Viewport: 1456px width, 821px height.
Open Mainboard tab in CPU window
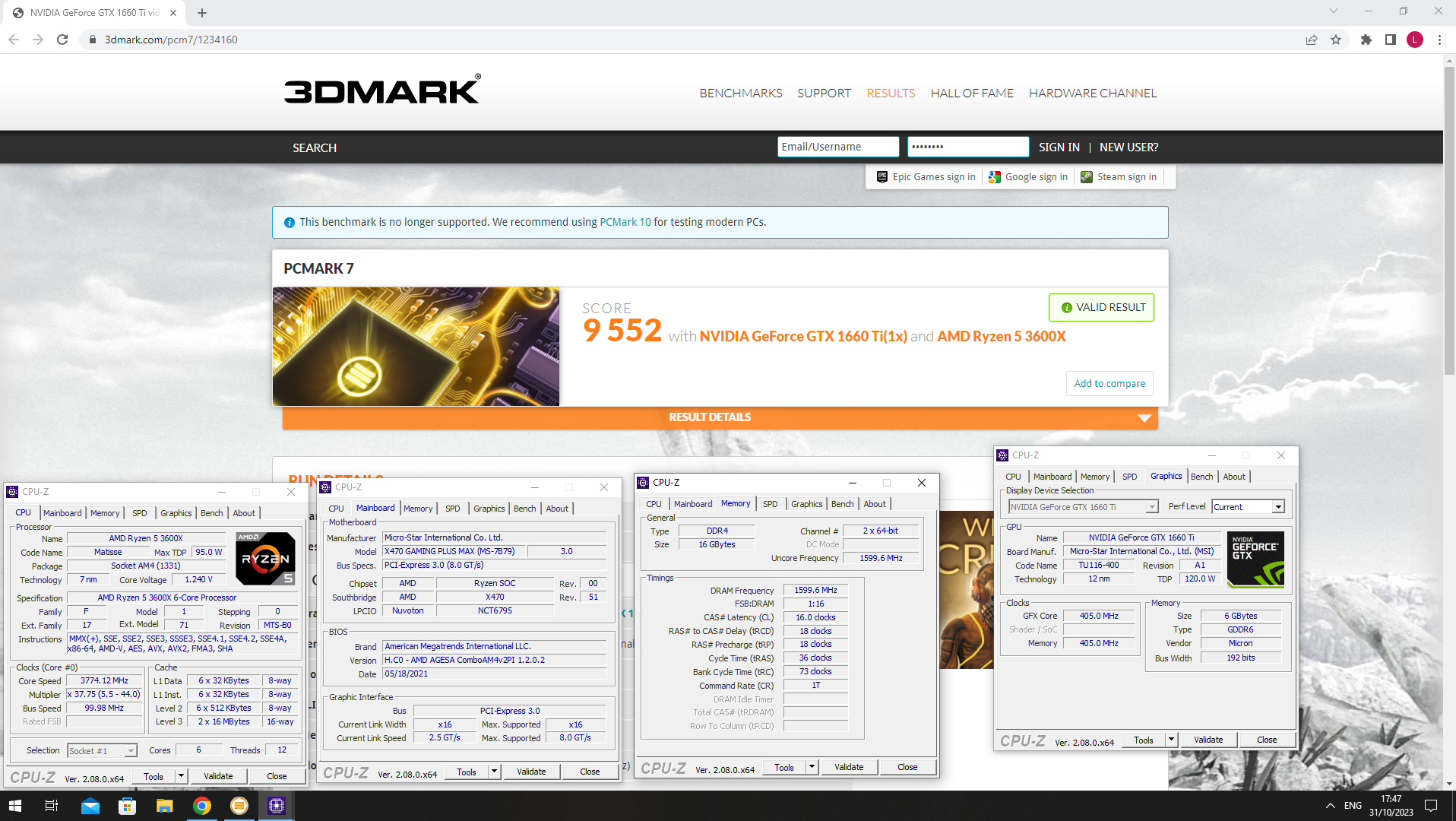(62, 513)
